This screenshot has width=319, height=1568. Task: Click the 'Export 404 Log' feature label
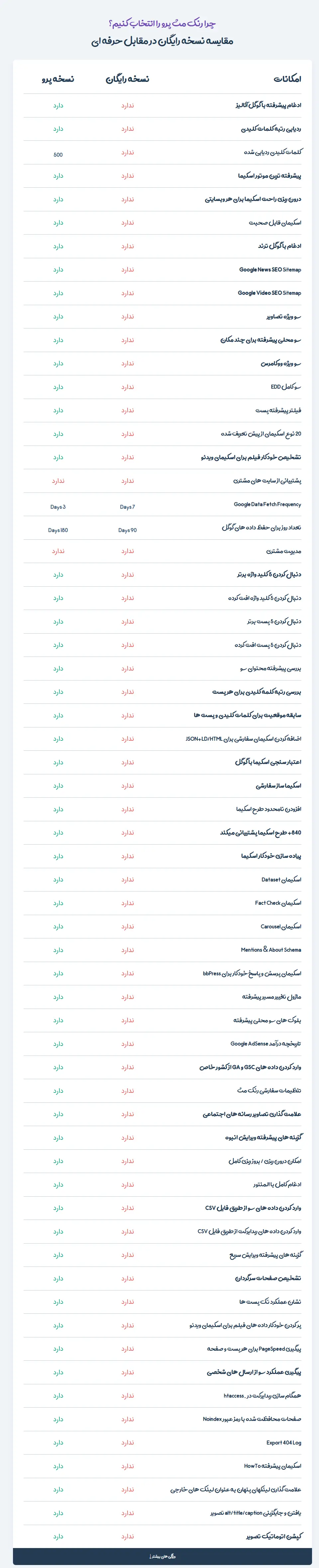284,1443
